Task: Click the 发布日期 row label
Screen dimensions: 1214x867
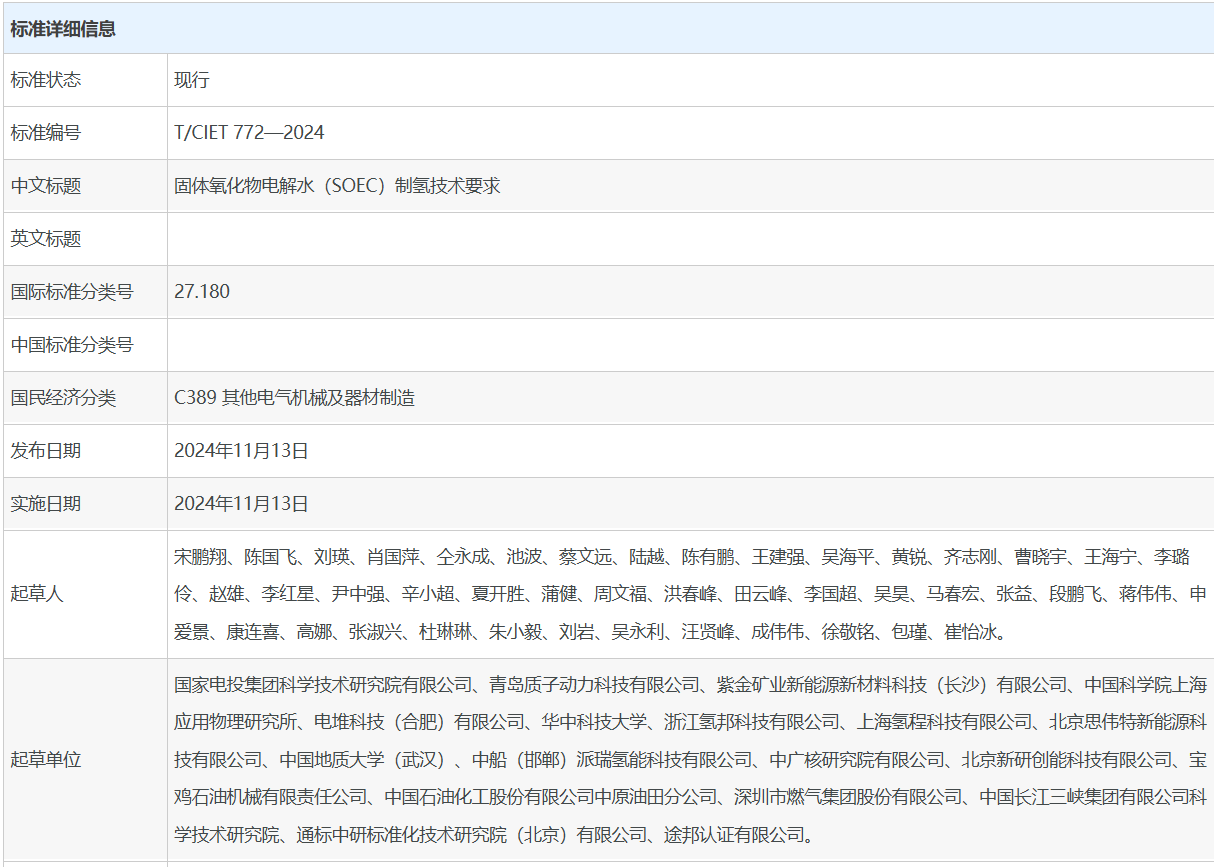Action: 46,451
